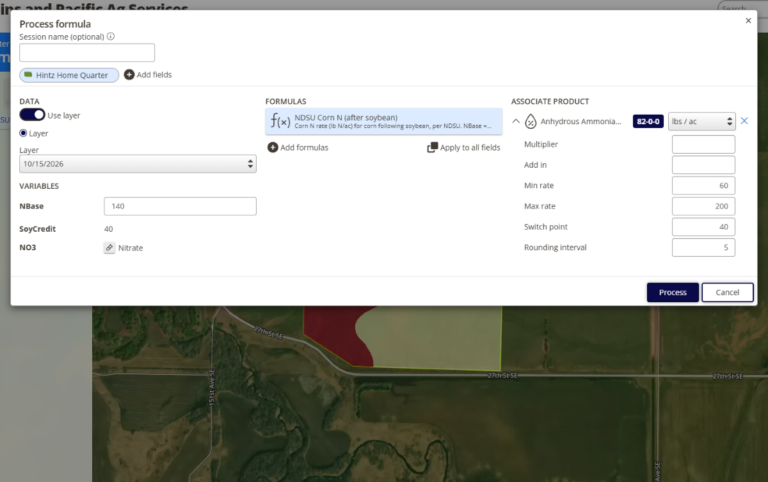
Task: Click the Apply to all fields copy icon
Action: 432,147
